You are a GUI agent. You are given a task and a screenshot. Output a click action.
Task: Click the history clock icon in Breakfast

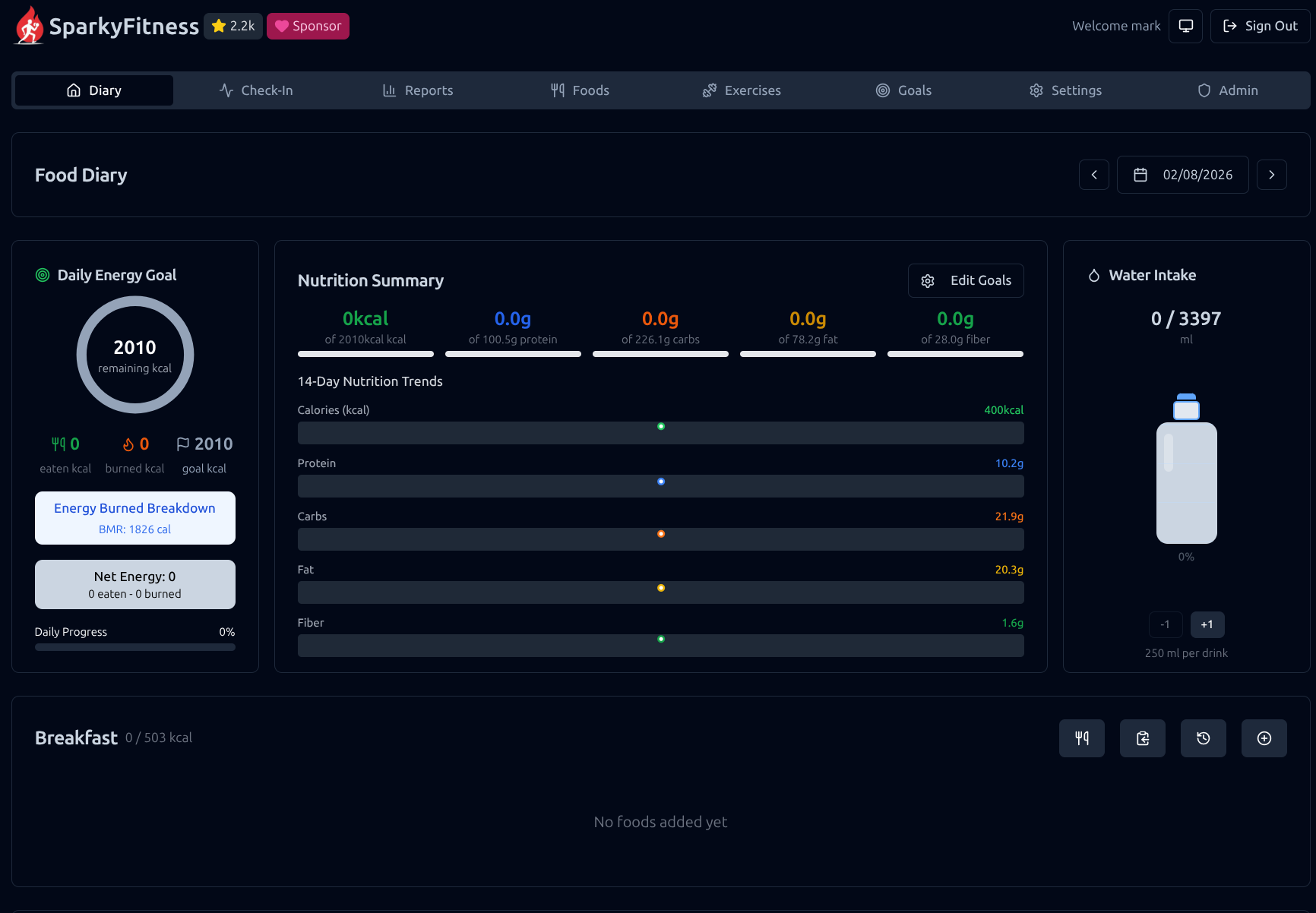[1203, 738]
